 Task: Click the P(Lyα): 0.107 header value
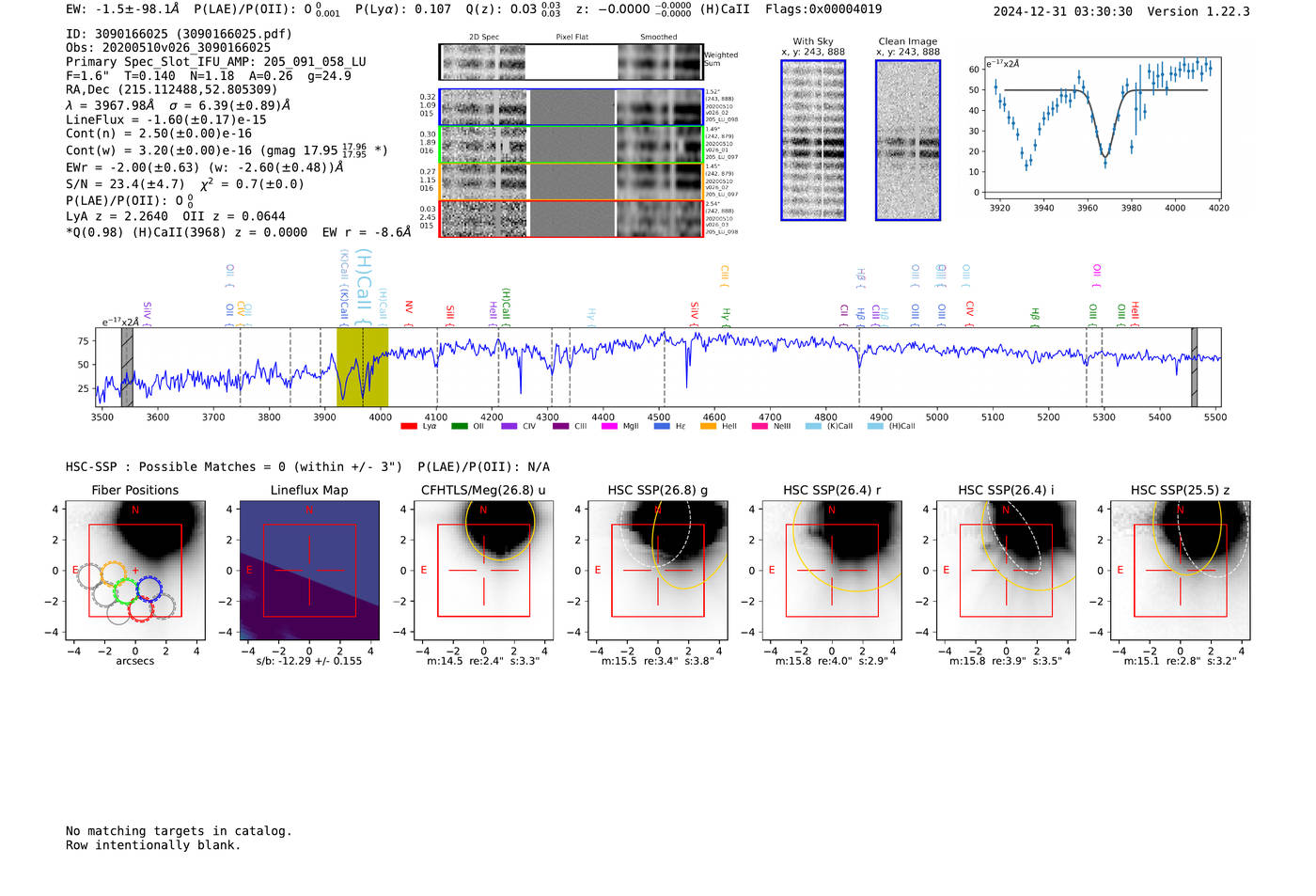(x=403, y=9)
